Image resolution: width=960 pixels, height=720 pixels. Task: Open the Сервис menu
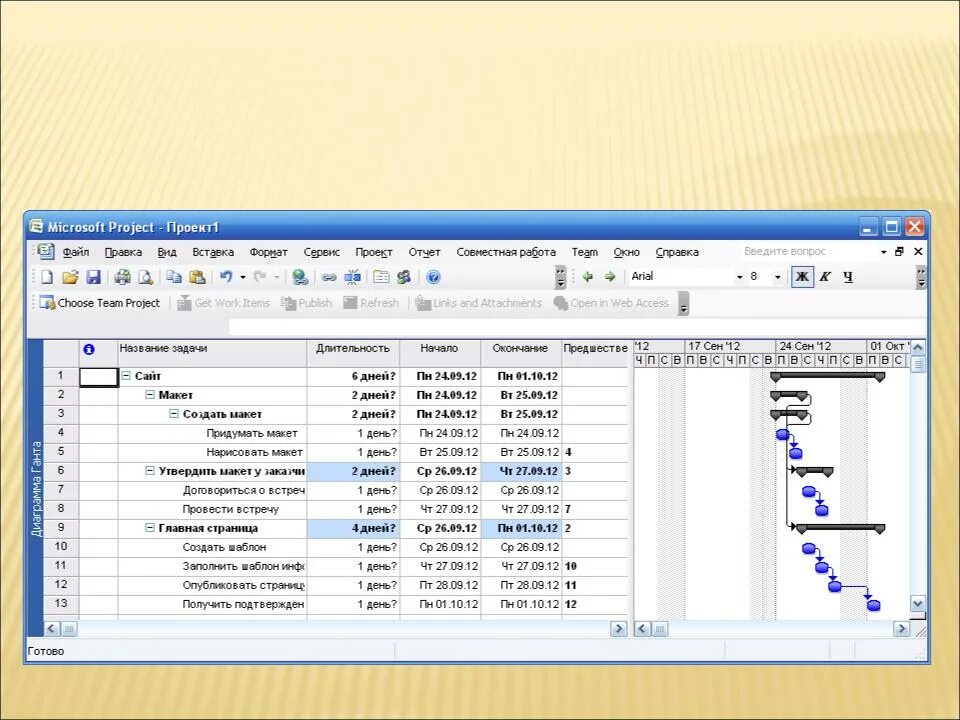321,252
